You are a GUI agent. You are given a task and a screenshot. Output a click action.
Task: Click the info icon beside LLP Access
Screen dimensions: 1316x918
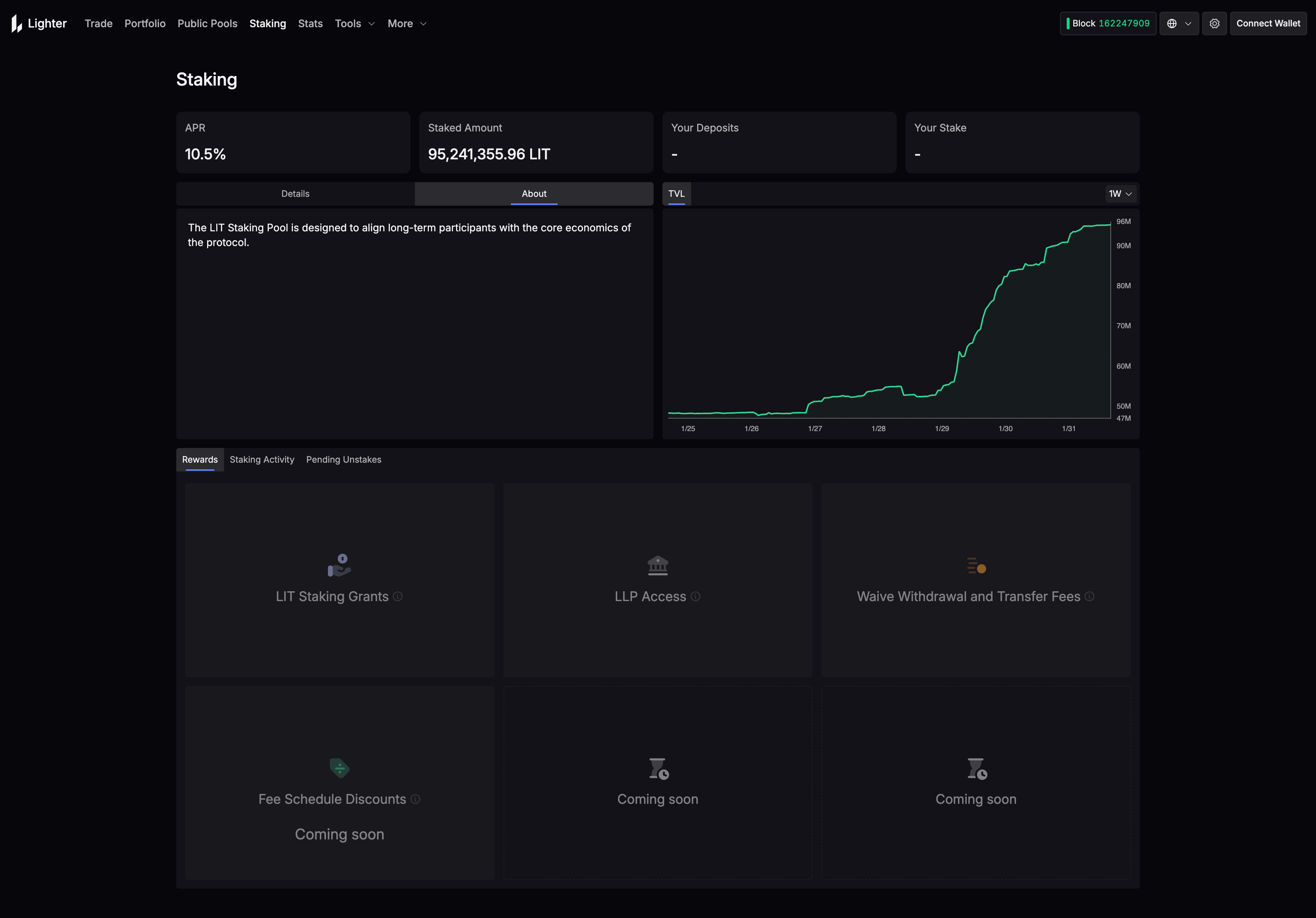pos(695,597)
